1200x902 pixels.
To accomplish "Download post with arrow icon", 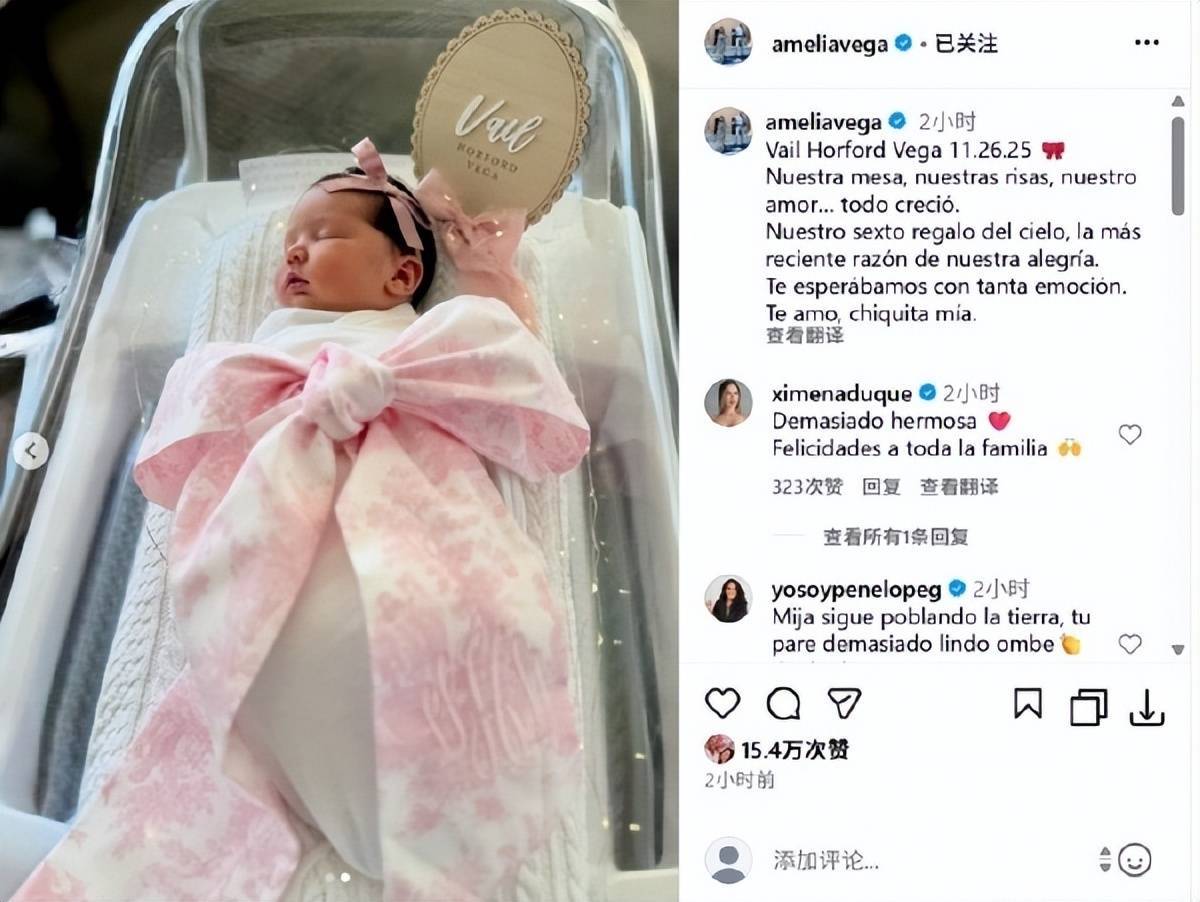I will 1147,707.
